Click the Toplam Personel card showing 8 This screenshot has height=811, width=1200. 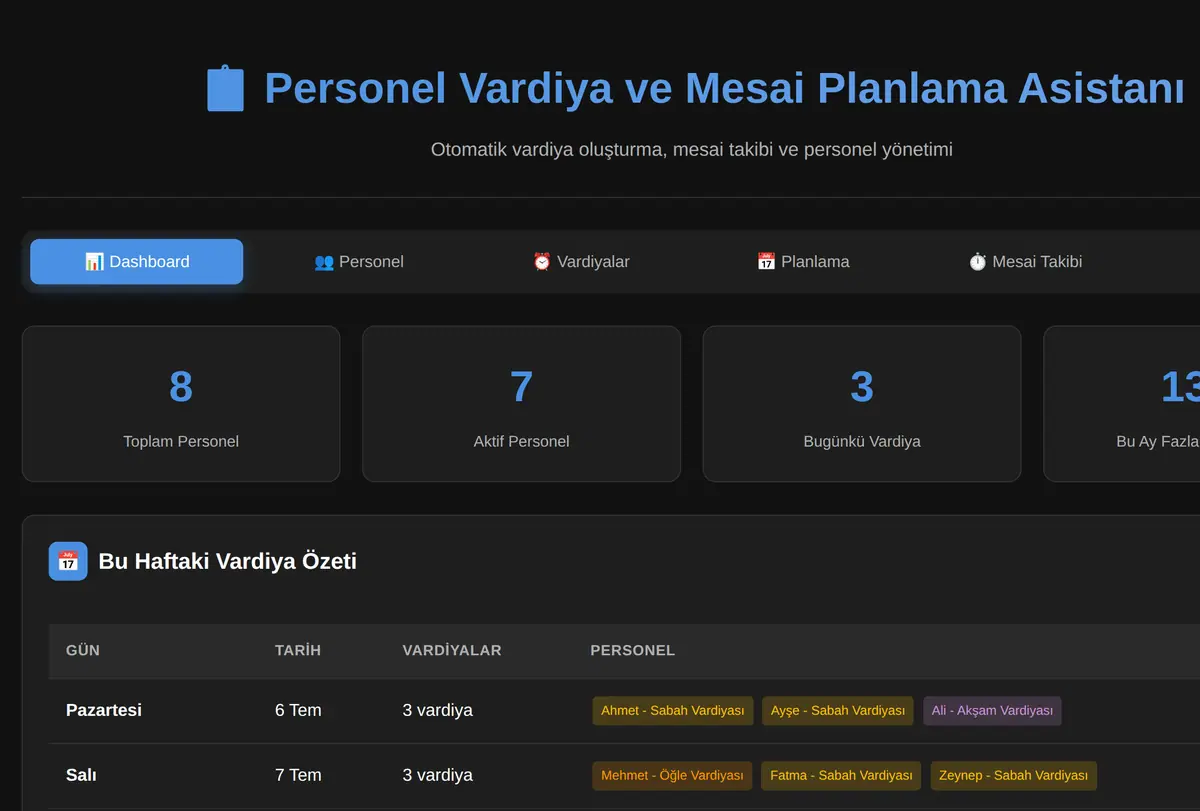181,404
